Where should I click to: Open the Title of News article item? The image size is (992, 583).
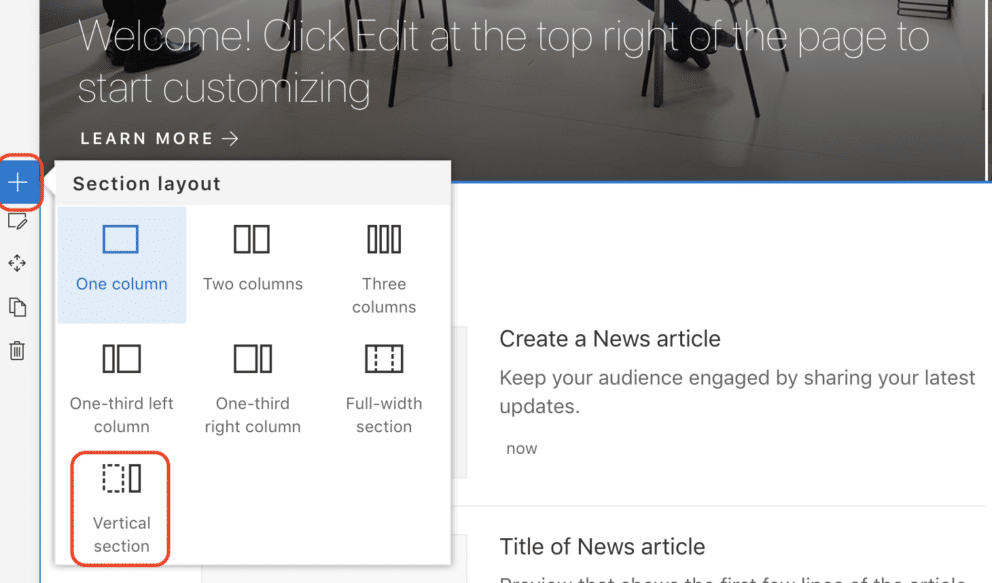click(603, 547)
